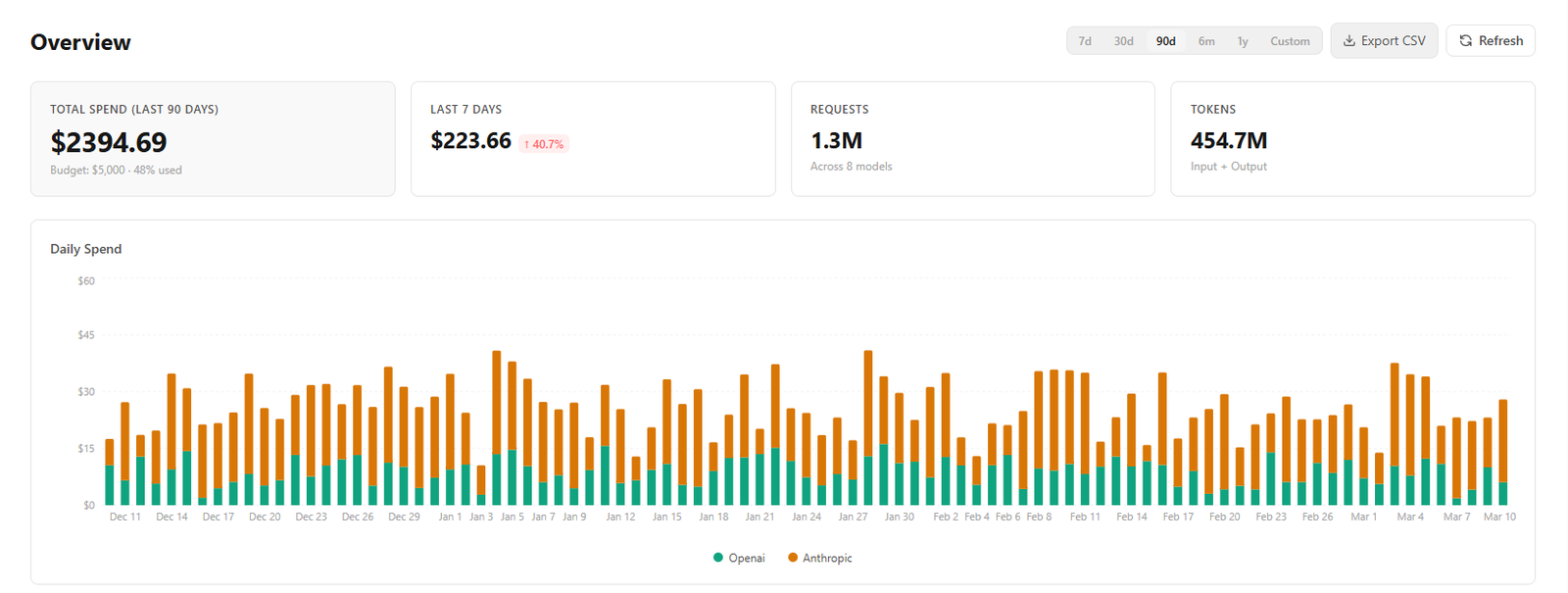
Task: Click the Last 7 Days card
Action: click(x=593, y=139)
